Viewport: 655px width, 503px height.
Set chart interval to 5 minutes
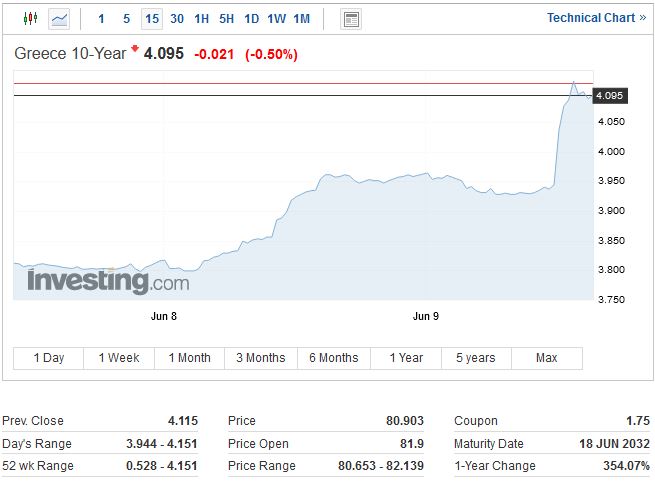click(x=126, y=19)
